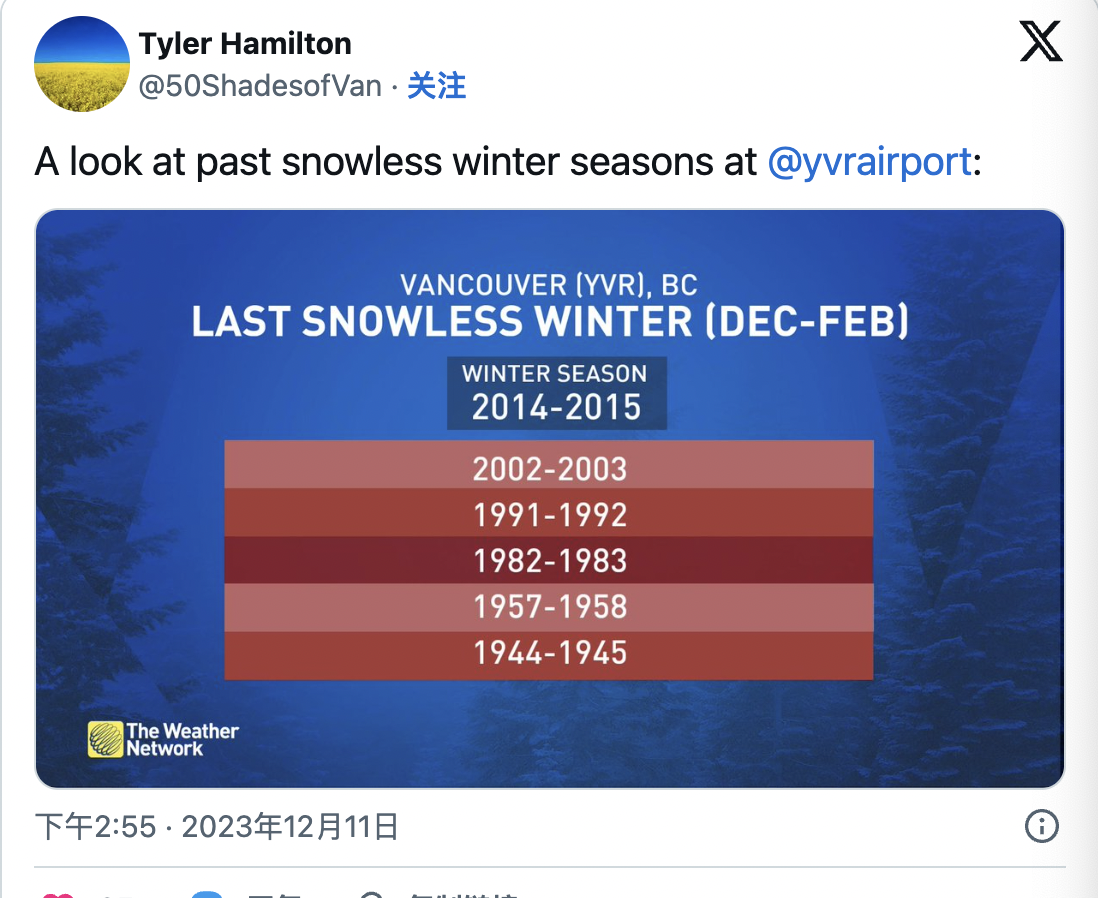Click the X logo icon

click(x=1041, y=41)
